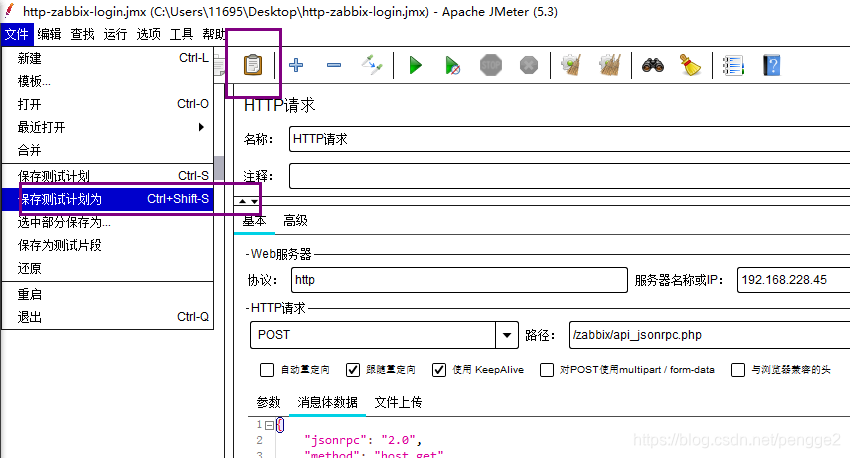Enable 与浏览器兼容的头 checkbox
The image size is (850, 458).
point(738,370)
